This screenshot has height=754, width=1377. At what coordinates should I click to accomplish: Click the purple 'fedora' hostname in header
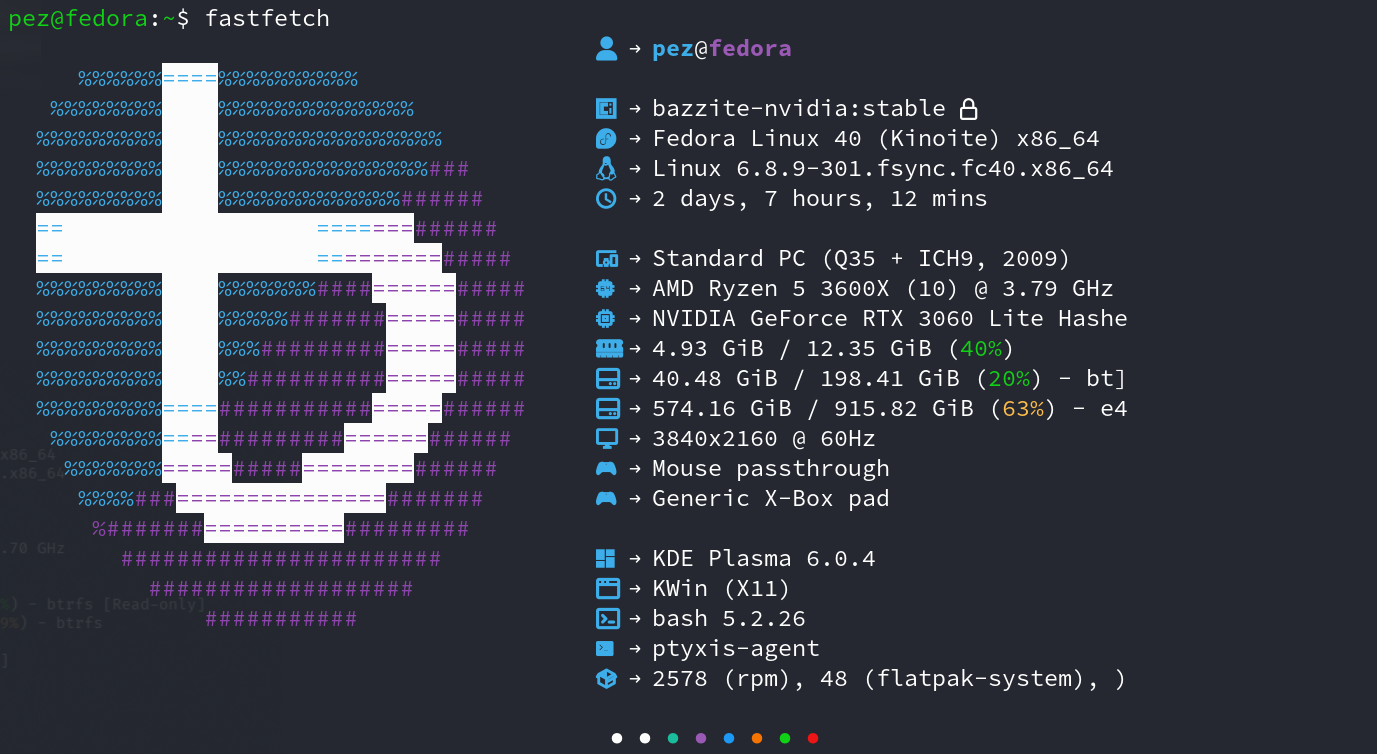(750, 48)
